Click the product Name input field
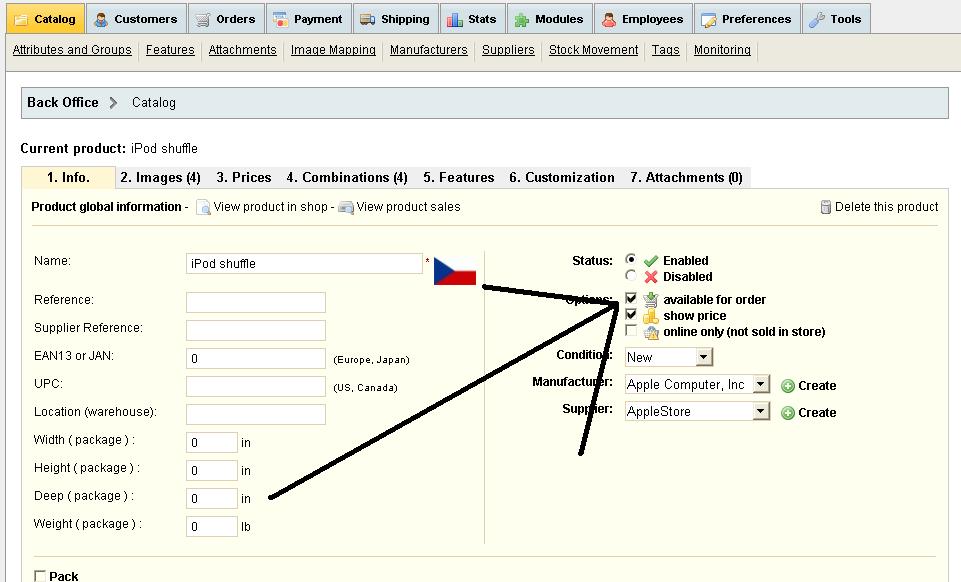Screen dimensions: 961x582 click(305, 263)
